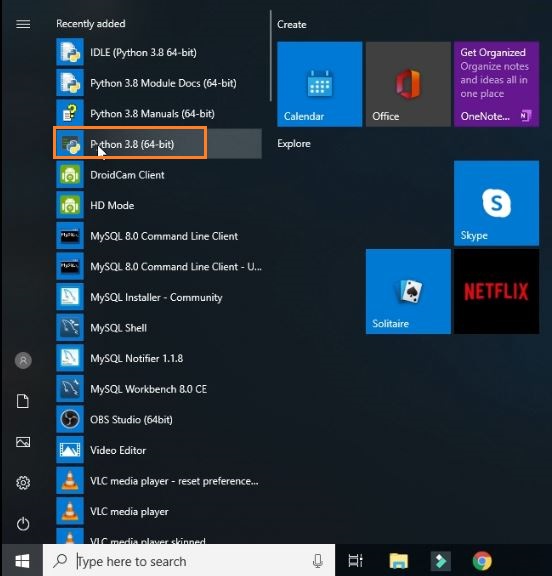Image resolution: width=552 pixels, height=576 pixels.
Task: Select 'DroidCam Client' text label
Action: coord(127,175)
